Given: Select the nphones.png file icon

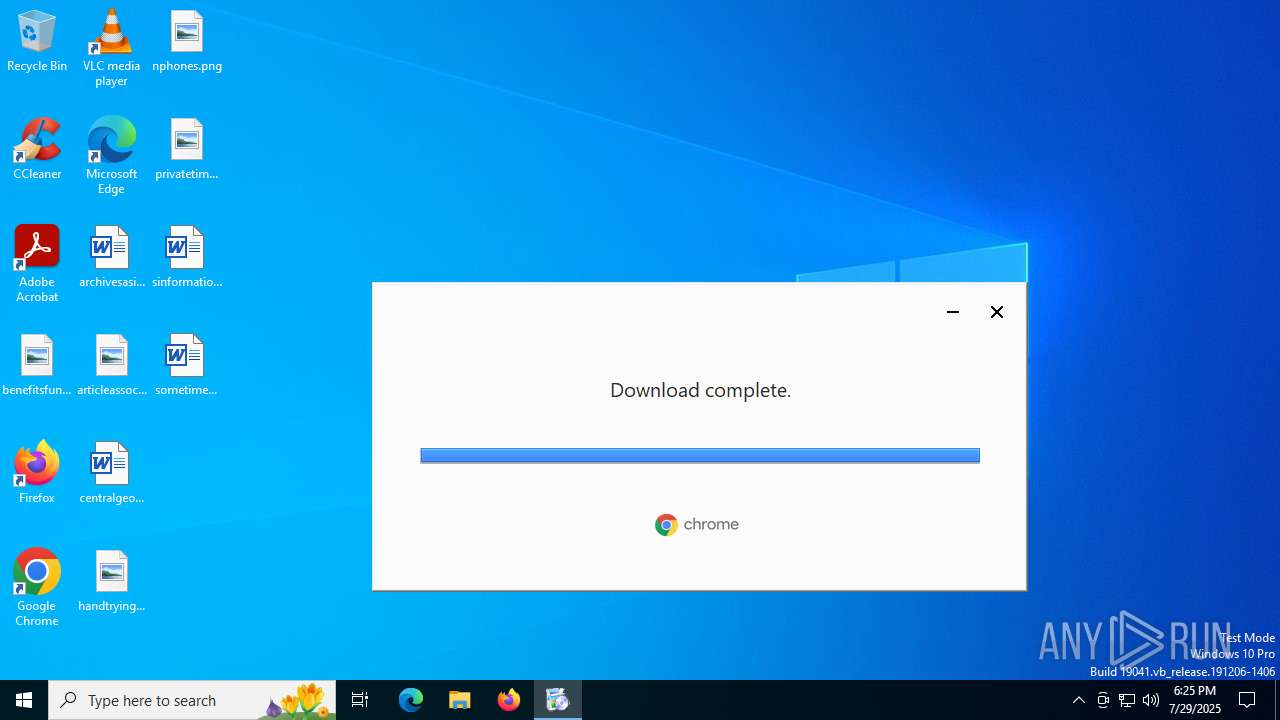Looking at the screenshot, I should [x=187, y=42].
